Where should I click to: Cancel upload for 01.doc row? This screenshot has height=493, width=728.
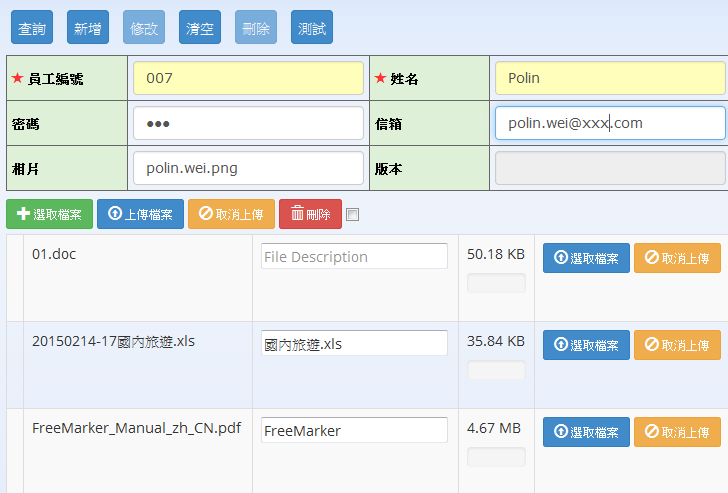[677, 258]
